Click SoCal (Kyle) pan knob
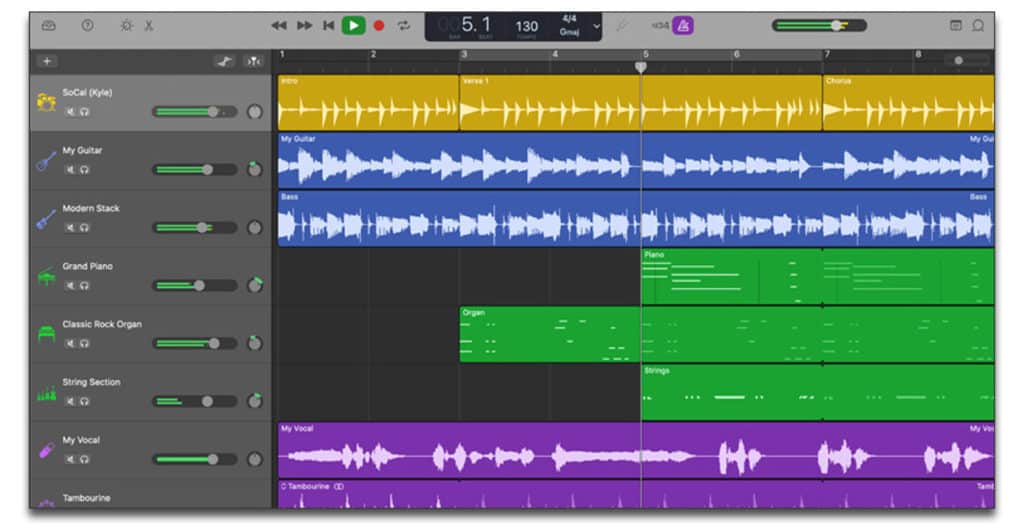The width and height of the screenshot is (1024, 527). click(255, 112)
